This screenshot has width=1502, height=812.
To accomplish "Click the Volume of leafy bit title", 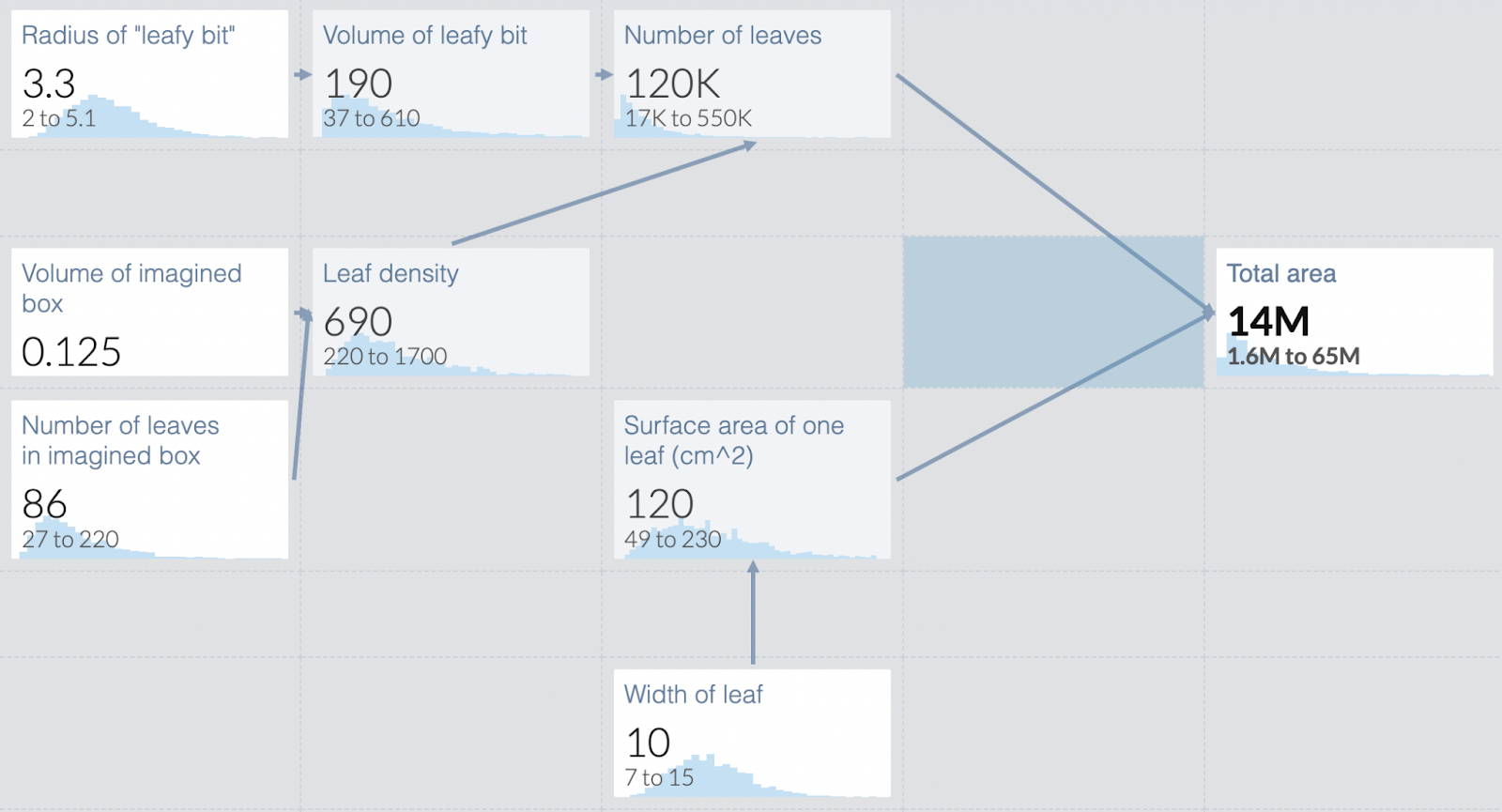I will coord(424,36).
